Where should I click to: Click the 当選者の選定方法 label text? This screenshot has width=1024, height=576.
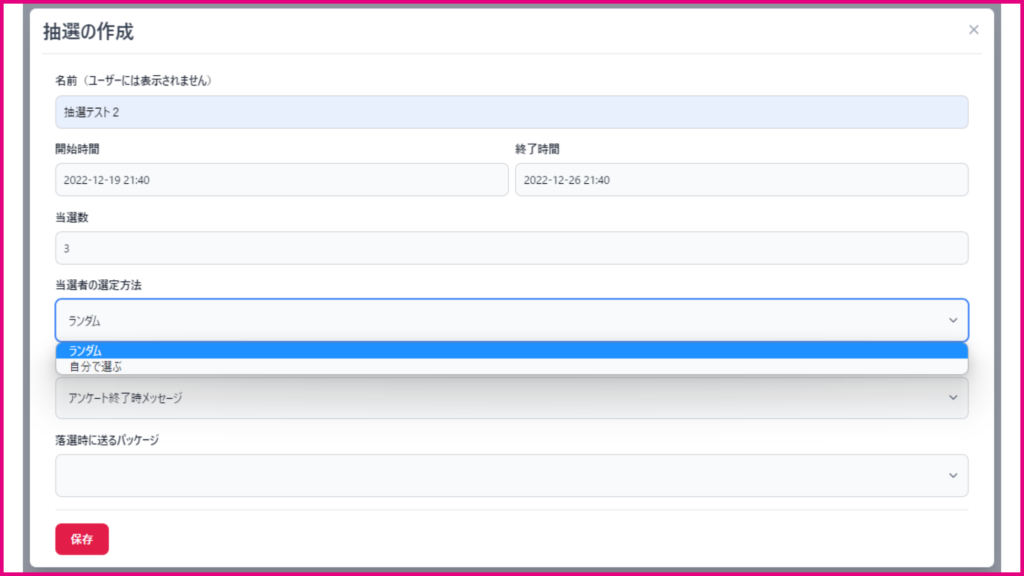(98, 285)
